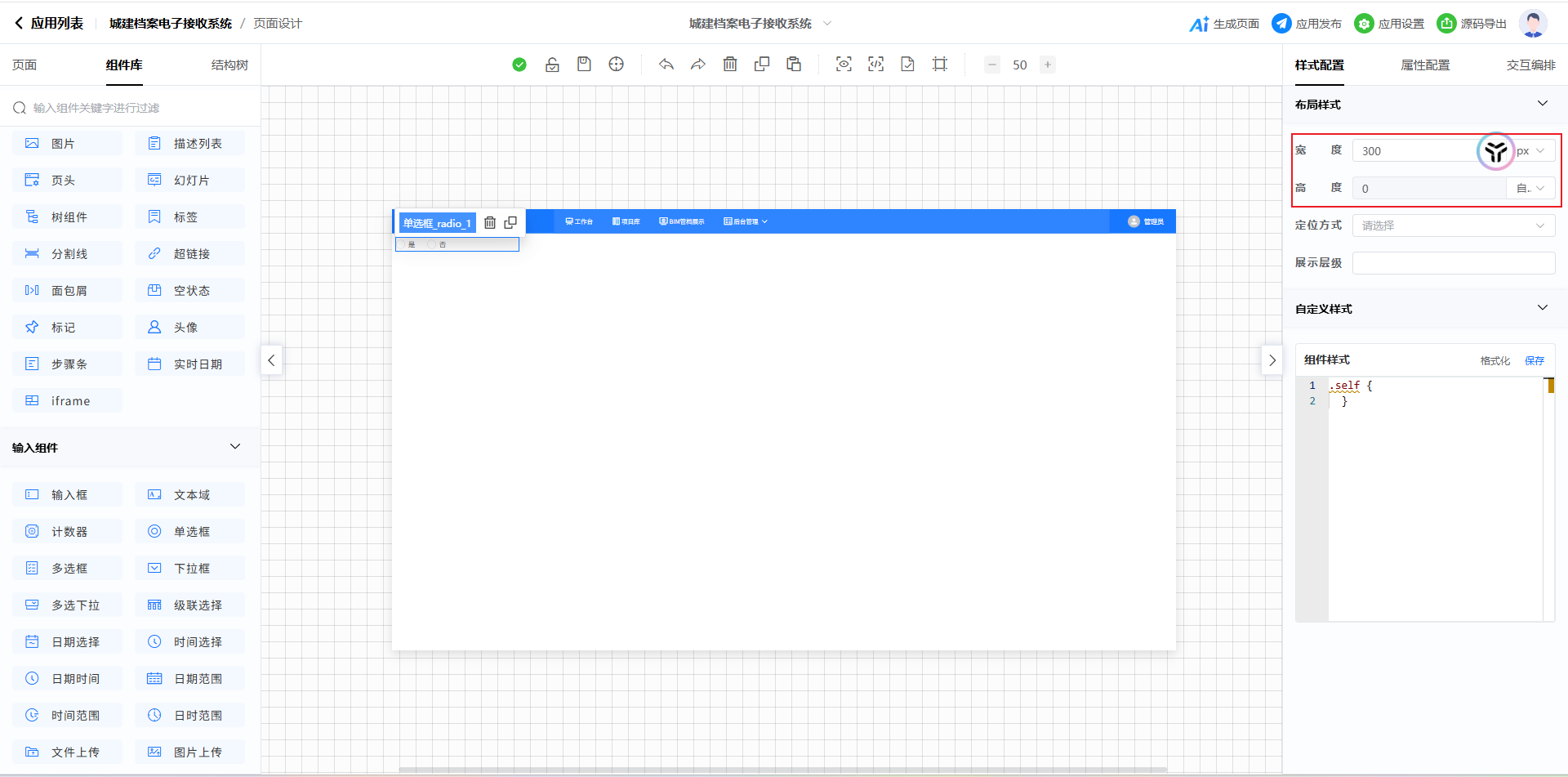Open the code view icon in toolbar

[x=875, y=64]
